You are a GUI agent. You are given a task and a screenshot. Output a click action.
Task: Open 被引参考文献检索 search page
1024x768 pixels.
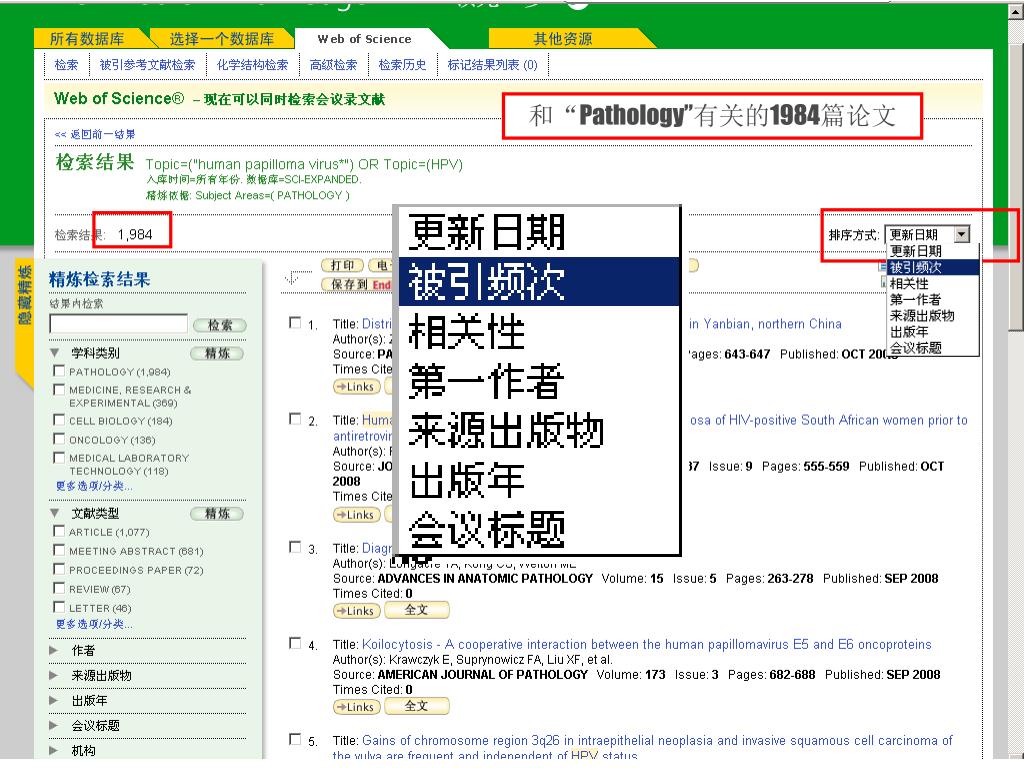tap(148, 65)
